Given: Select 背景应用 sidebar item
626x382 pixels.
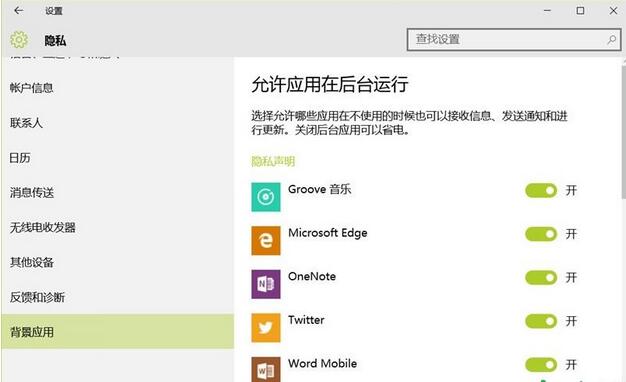Looking at the screenshot, I should point(118,332).
